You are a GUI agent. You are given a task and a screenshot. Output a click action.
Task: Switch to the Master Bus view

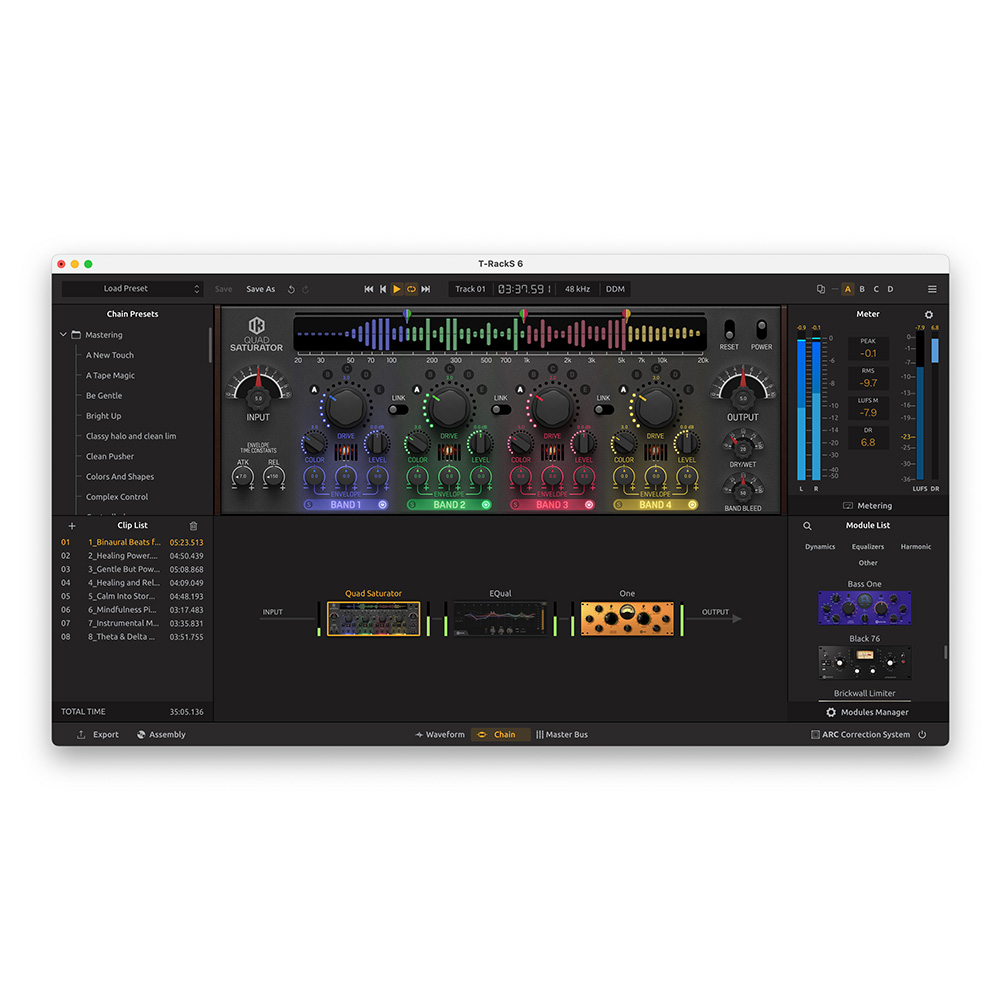pos(562,735)
